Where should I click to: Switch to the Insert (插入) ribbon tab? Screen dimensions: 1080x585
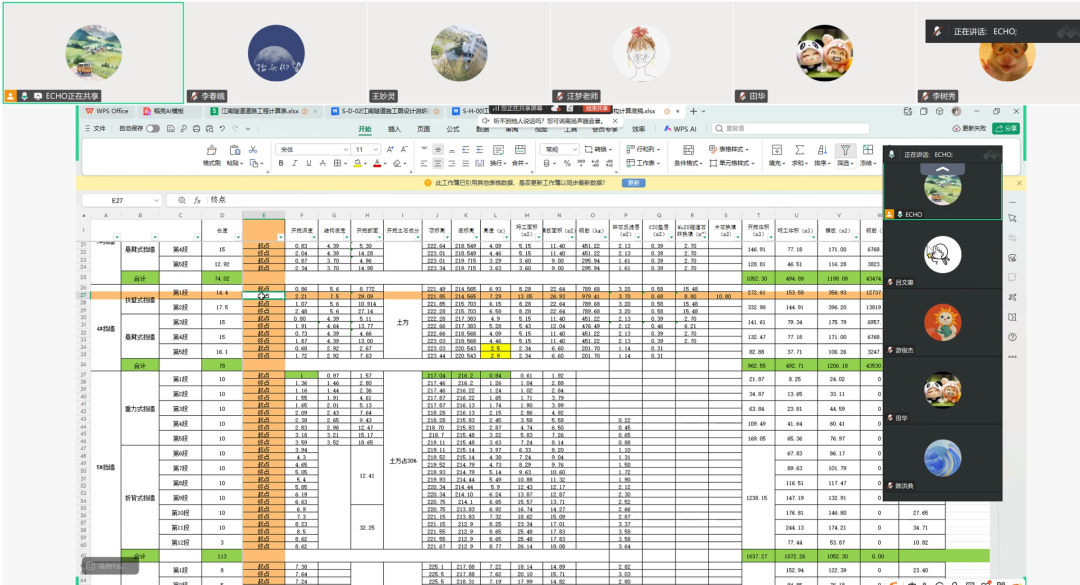pyautogui.click(x=394, y=128)
